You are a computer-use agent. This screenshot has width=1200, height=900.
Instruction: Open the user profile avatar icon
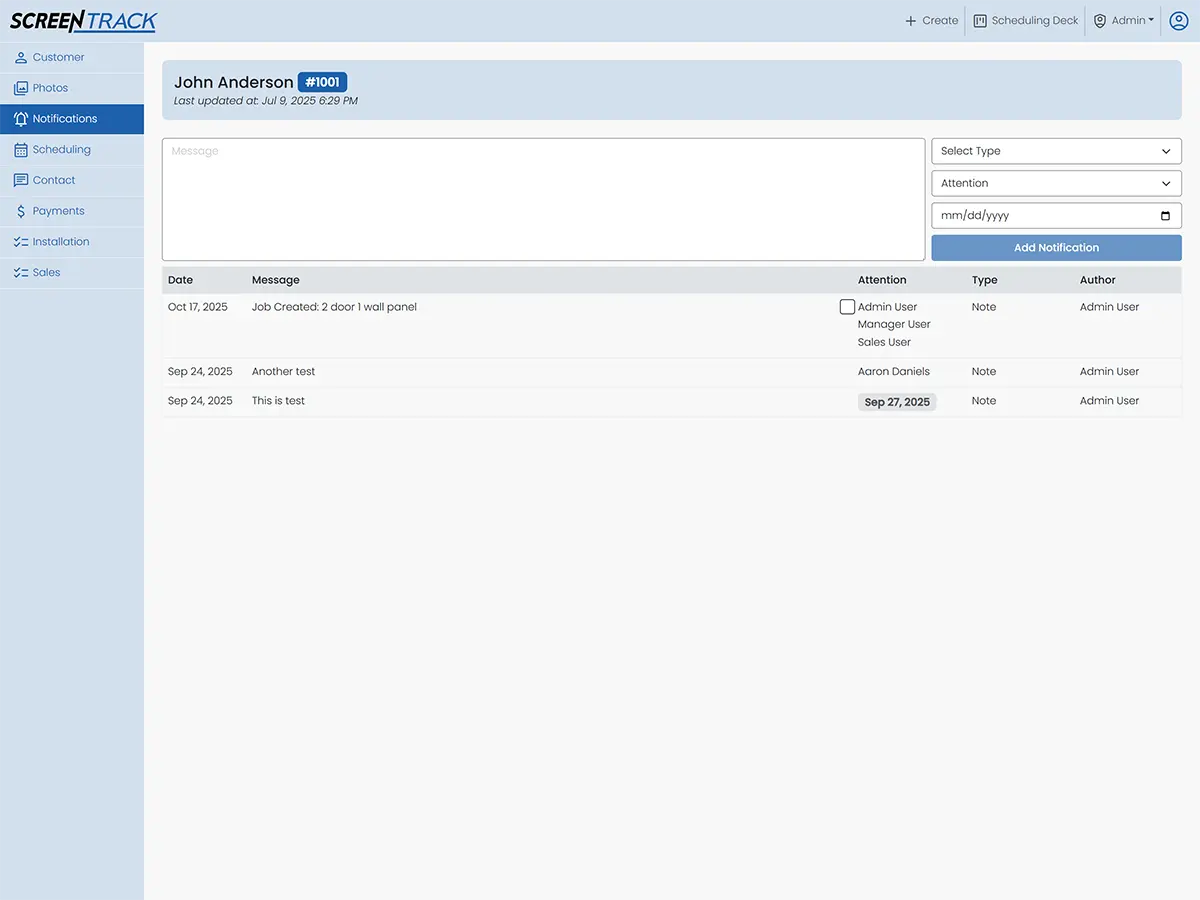point(1179,21)
